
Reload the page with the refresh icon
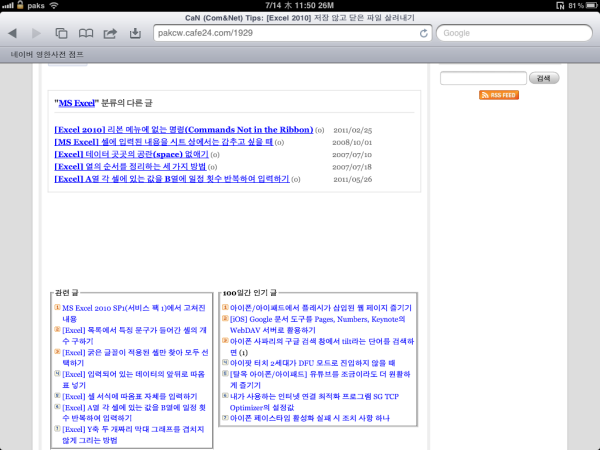424,33
